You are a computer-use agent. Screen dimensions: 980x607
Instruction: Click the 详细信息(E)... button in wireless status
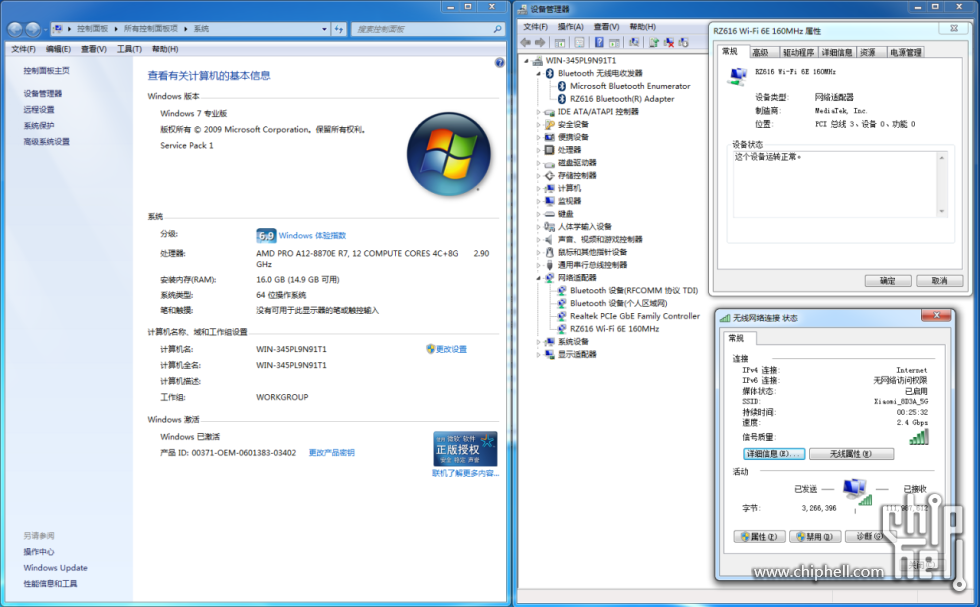(x=774, y=454)
